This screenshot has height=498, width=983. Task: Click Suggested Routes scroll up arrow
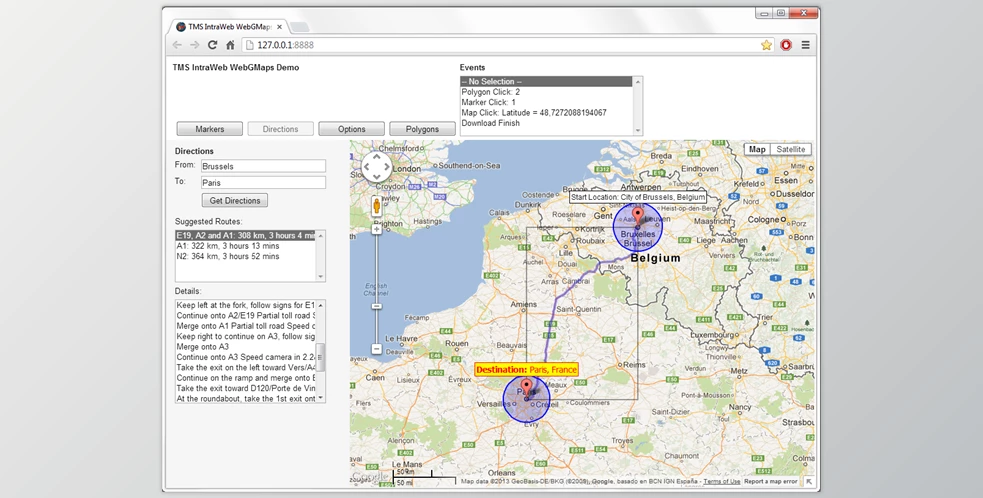[x=321, y=235]
